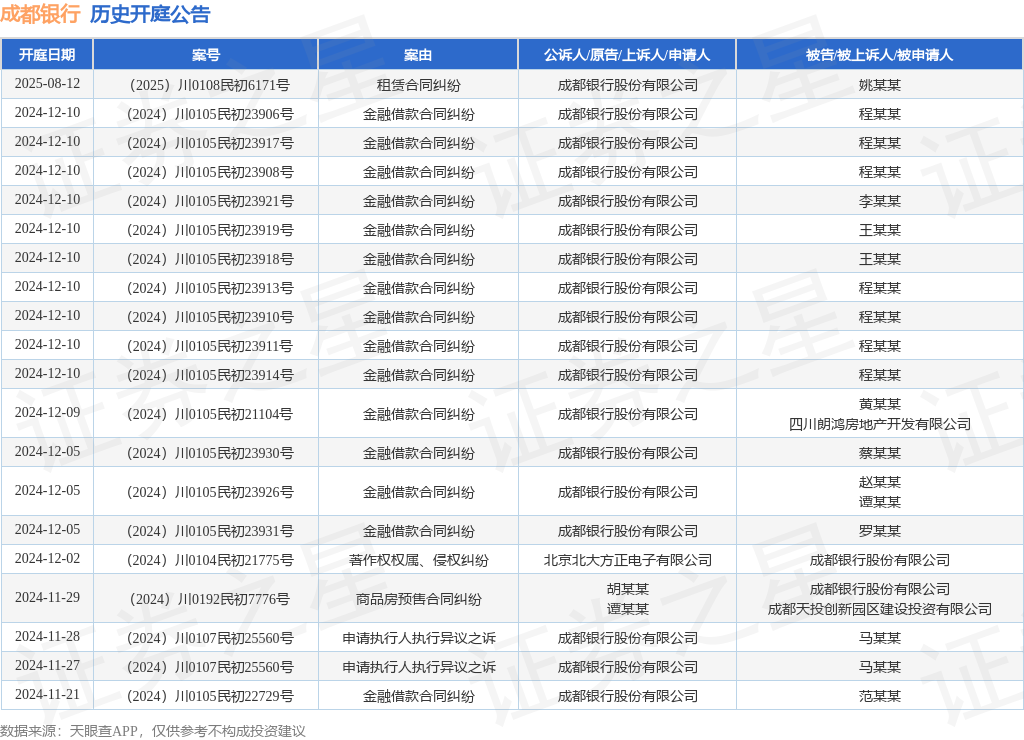Viewport: 1024px width, 740px height.
Task: Select case number (2025)川0108民初6171号
Action: (x=210, y=86)
